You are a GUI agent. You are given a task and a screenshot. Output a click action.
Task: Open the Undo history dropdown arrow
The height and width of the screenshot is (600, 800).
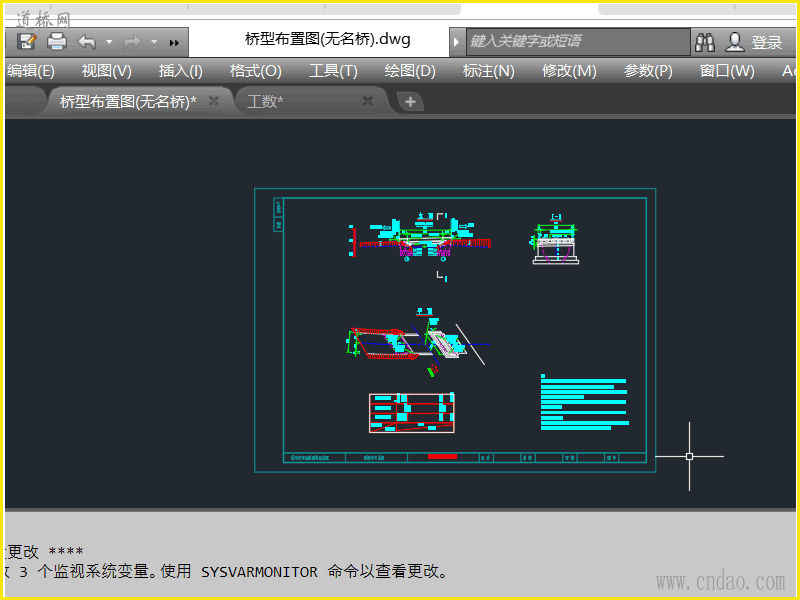tap(109, 42)
